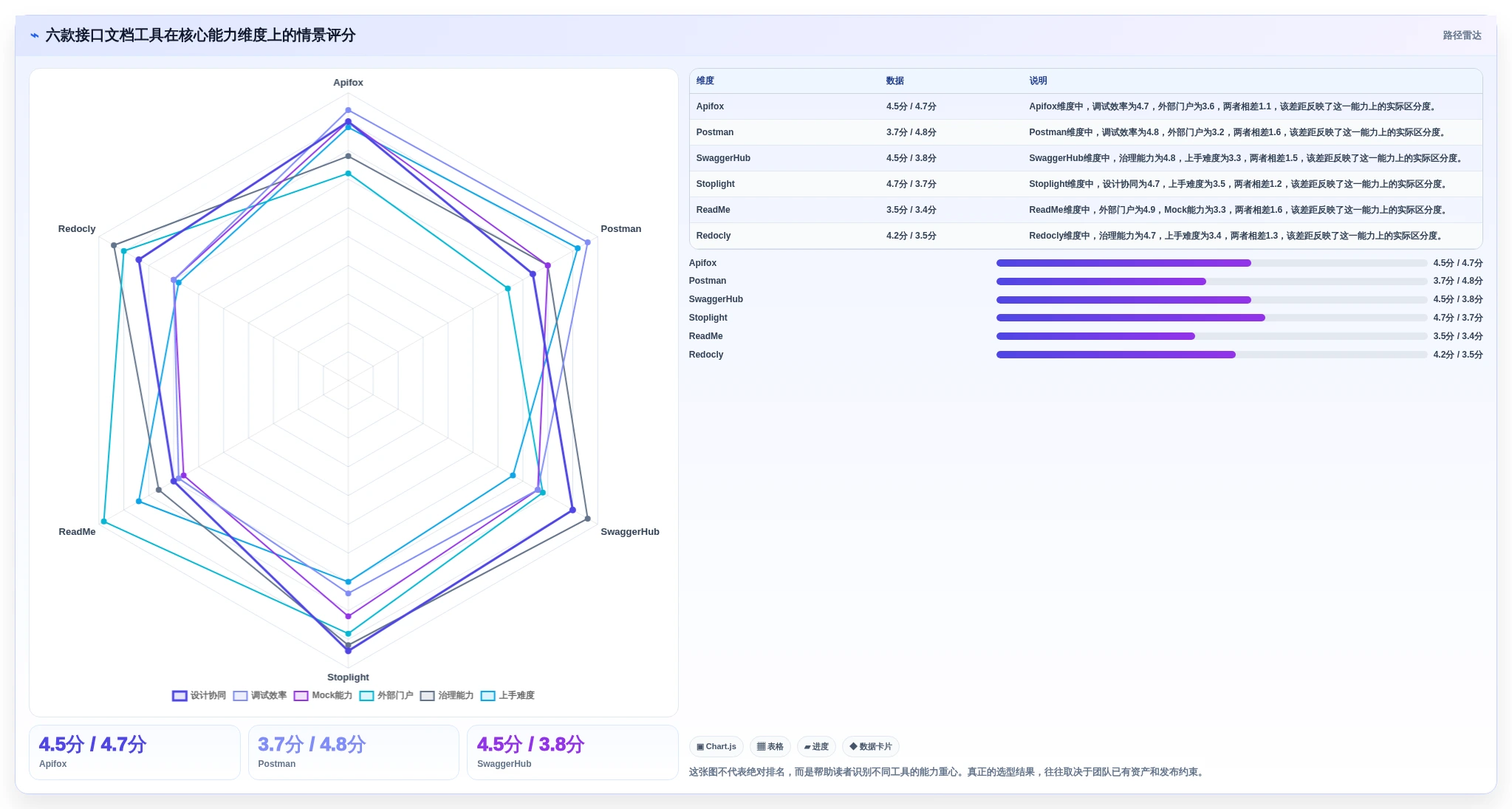Viewport: 1512px width, 809px height.
Task: Click the SwaggerHub progress bar
Action: (x=1211, y=300)
